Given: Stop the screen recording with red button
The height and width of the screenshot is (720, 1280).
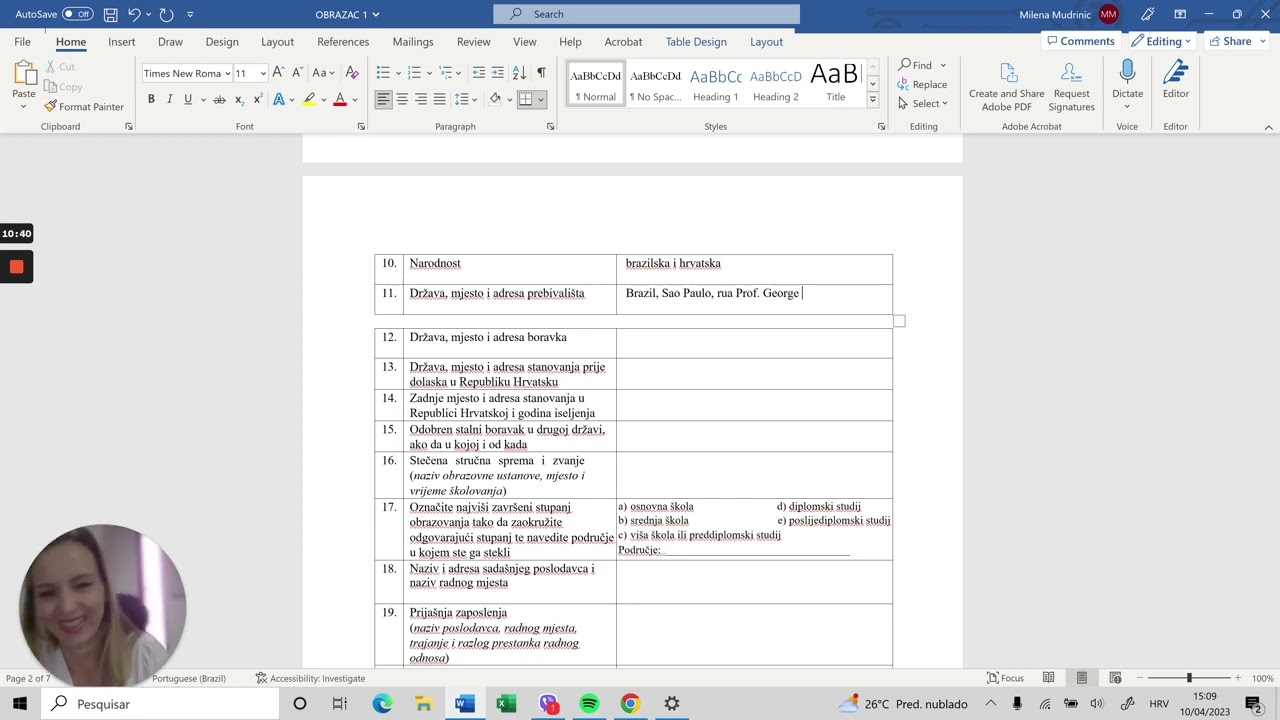Looking at the screenshot, I should [x=16, y=266].
